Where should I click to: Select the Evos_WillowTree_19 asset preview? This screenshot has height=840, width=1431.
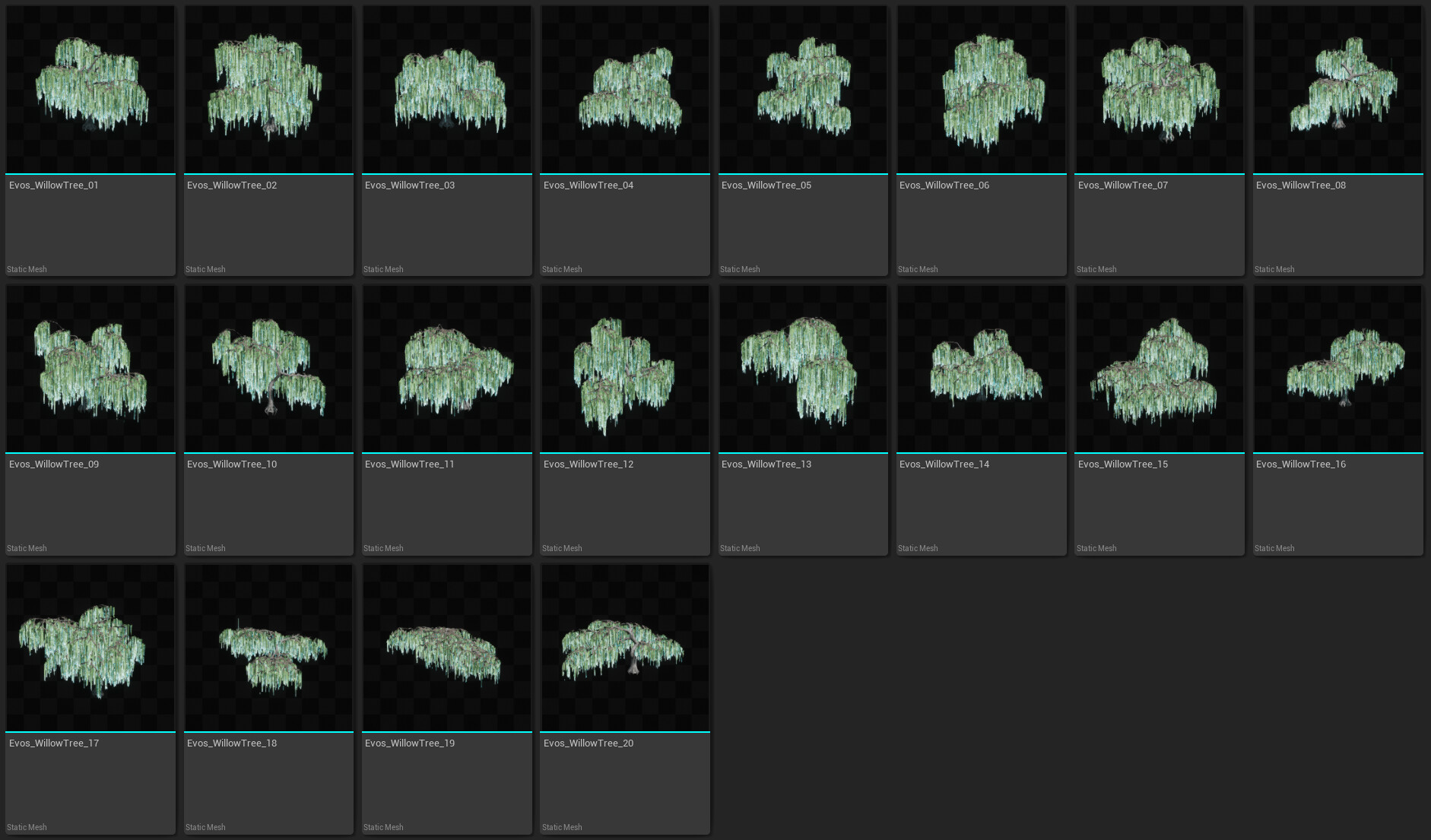click(447, 648)
